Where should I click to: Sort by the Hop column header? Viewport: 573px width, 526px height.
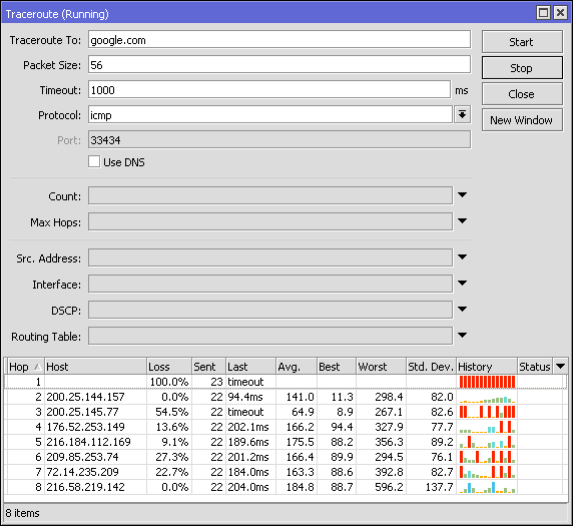(25, 366)
